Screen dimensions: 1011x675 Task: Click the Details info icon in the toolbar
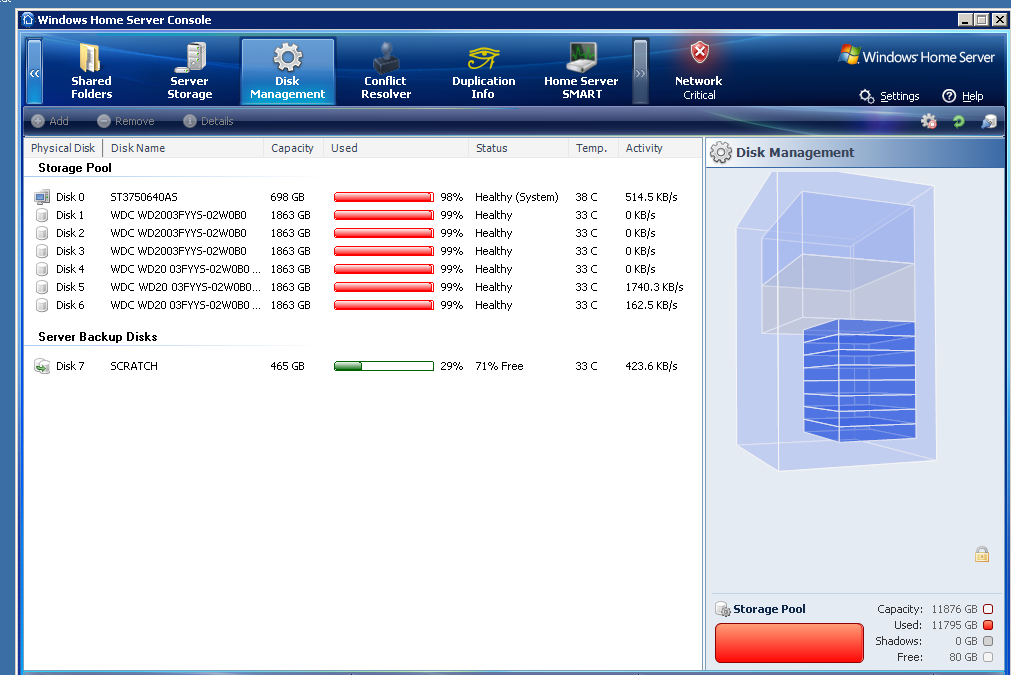(190, 121)
